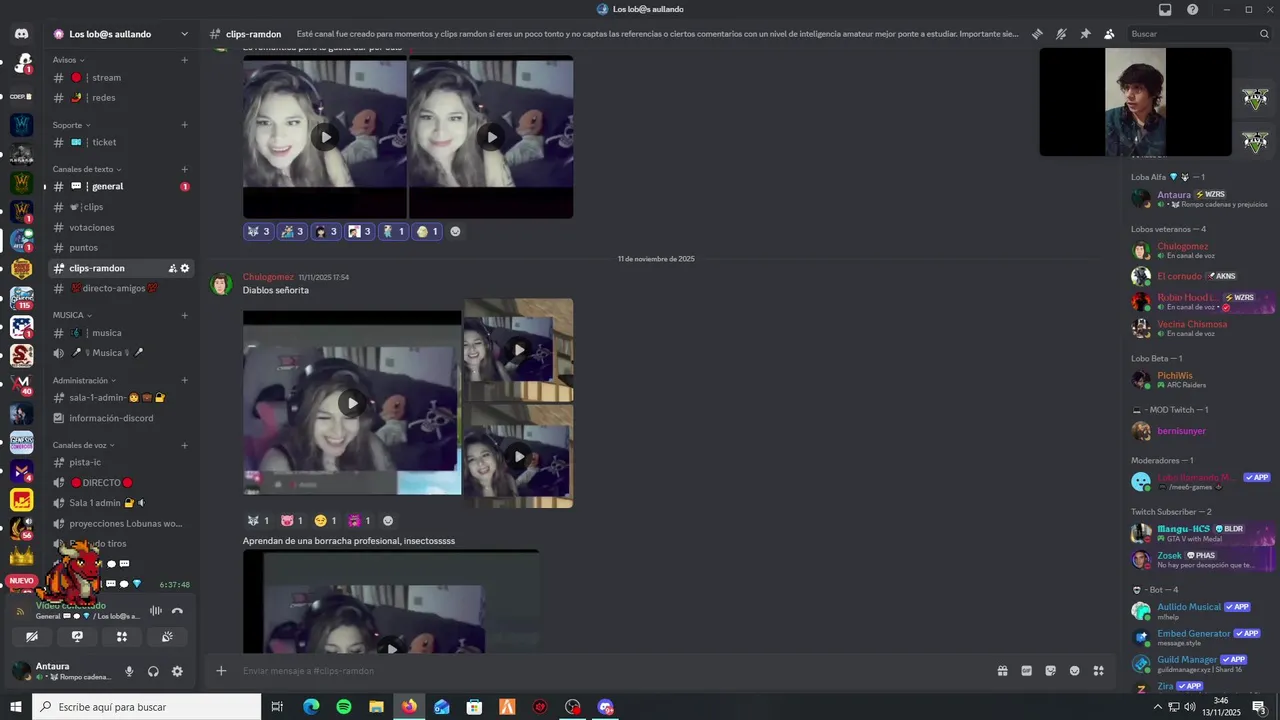Share your screen from voice panel
This screenshot has width=1280, height=720.
[x=77, y=637]
